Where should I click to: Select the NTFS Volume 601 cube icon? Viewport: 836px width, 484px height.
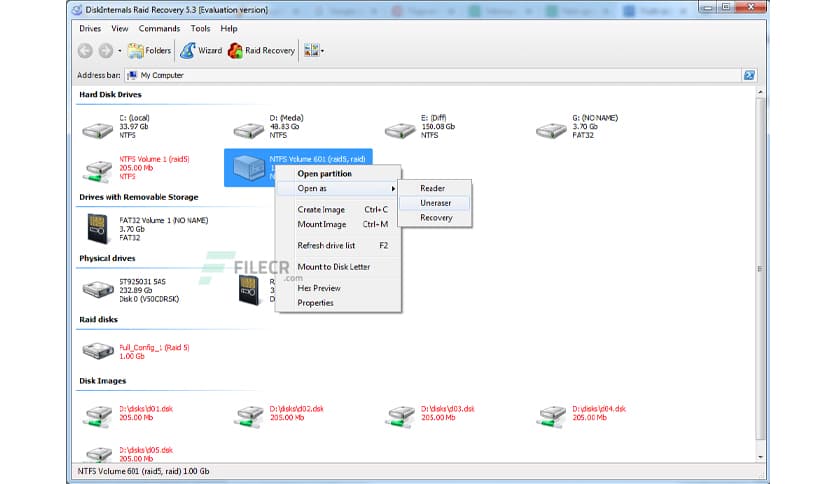pos(248,168)
